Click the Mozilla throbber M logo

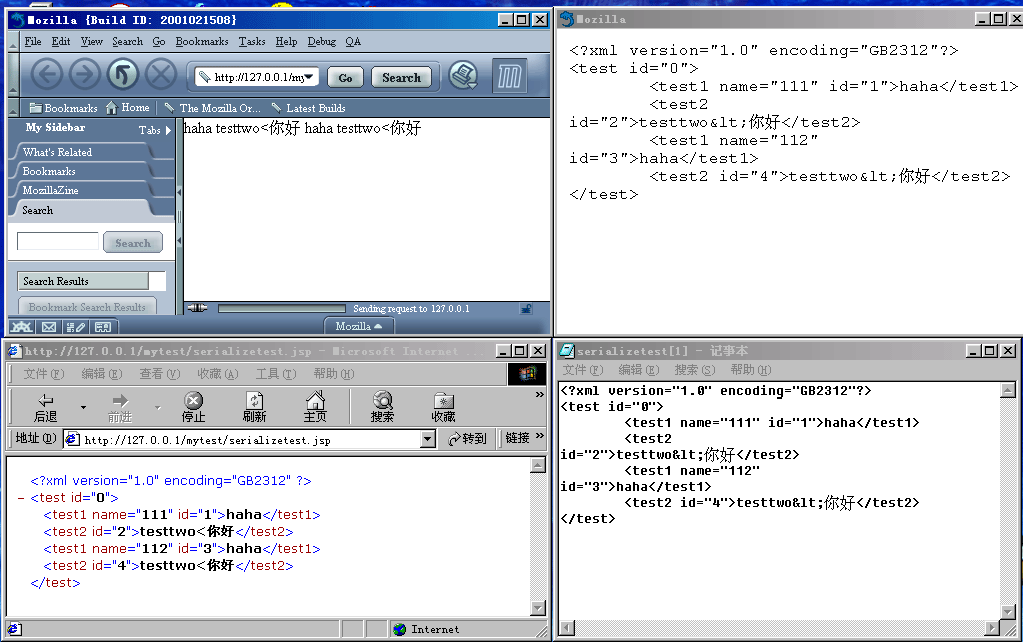click(x=510, y=76)
